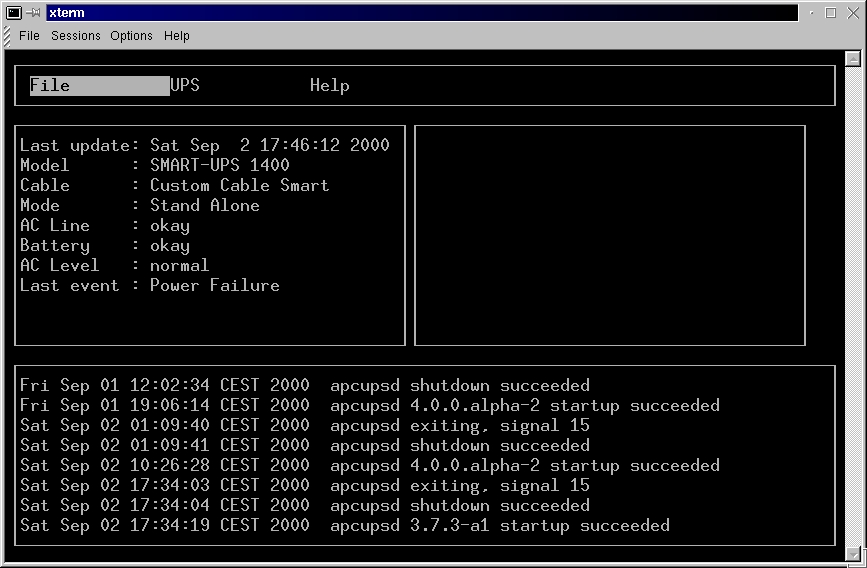This screenshot has height=568, width=867.
Task: Maximize the xterm window
Action: (830, 13)
